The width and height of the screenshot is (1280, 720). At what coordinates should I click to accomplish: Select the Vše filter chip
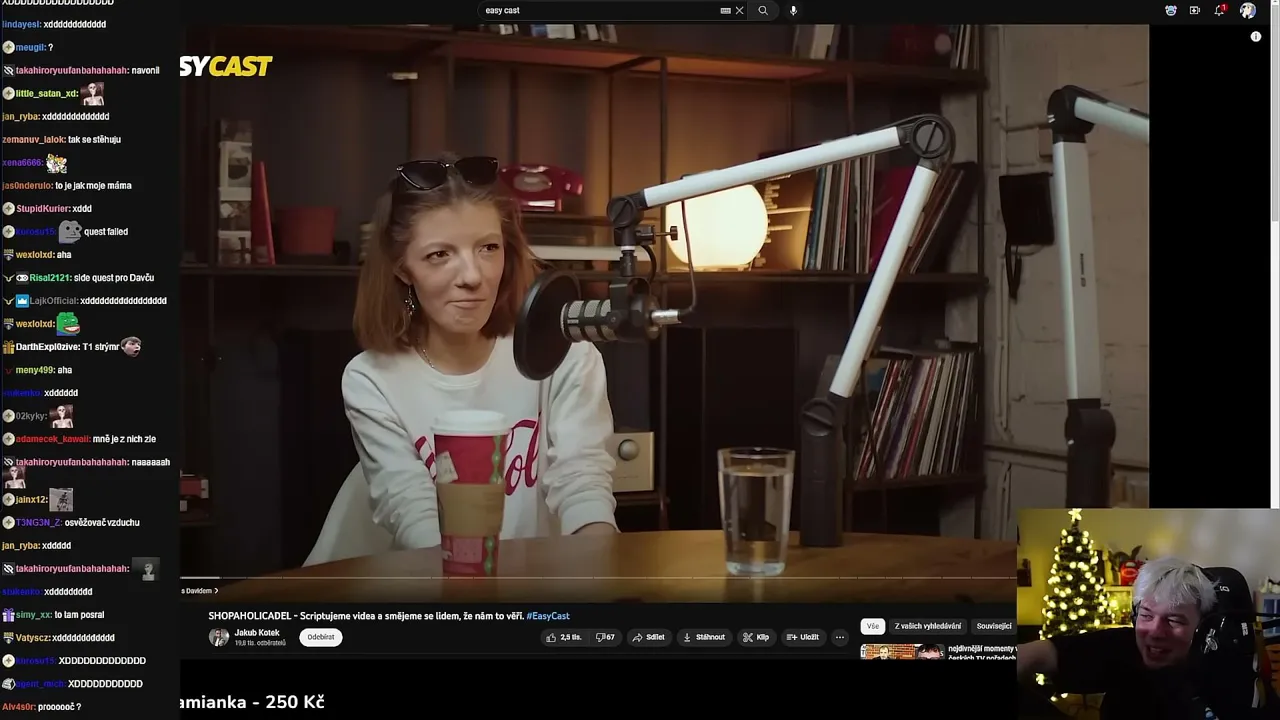[x=873, y=626]
